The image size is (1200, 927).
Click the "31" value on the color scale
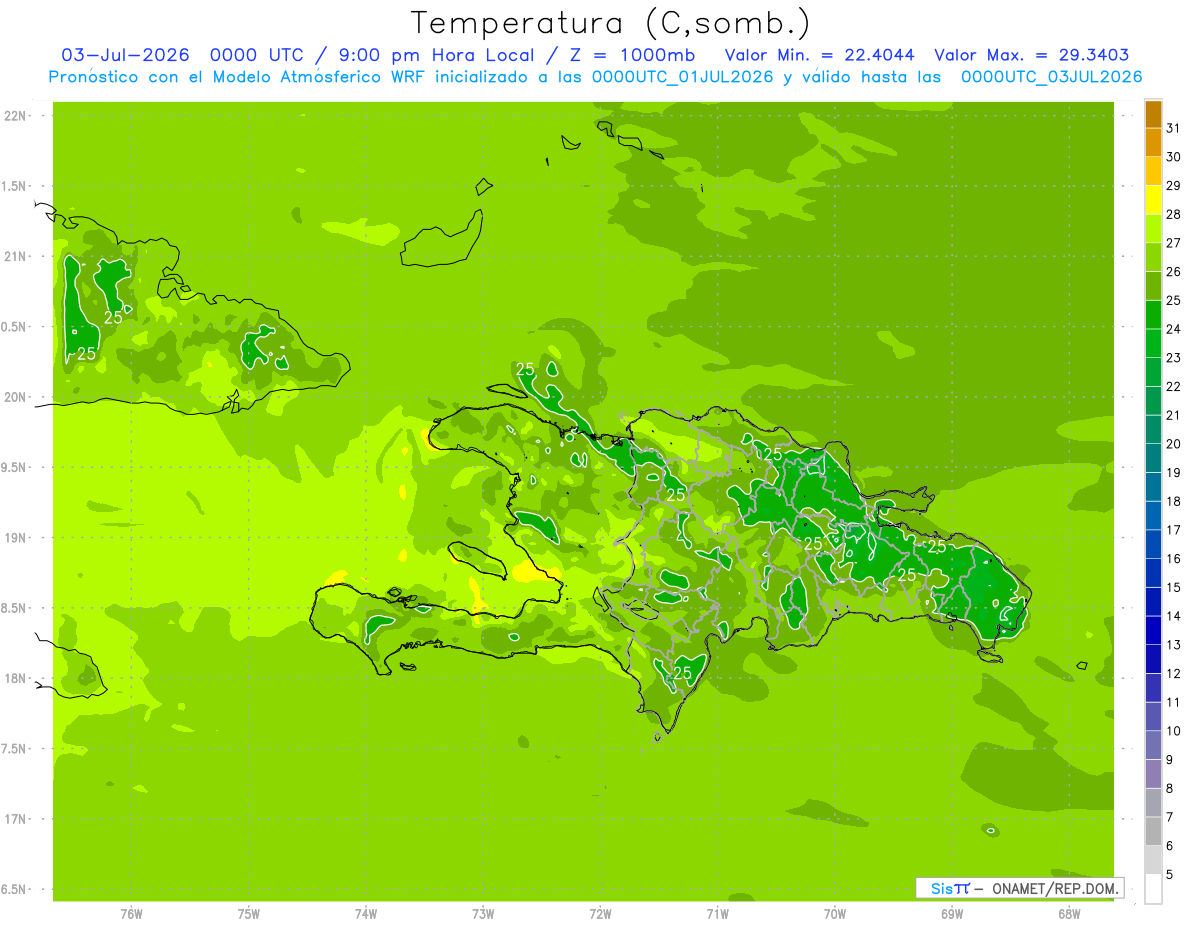tap(1174, 128)
